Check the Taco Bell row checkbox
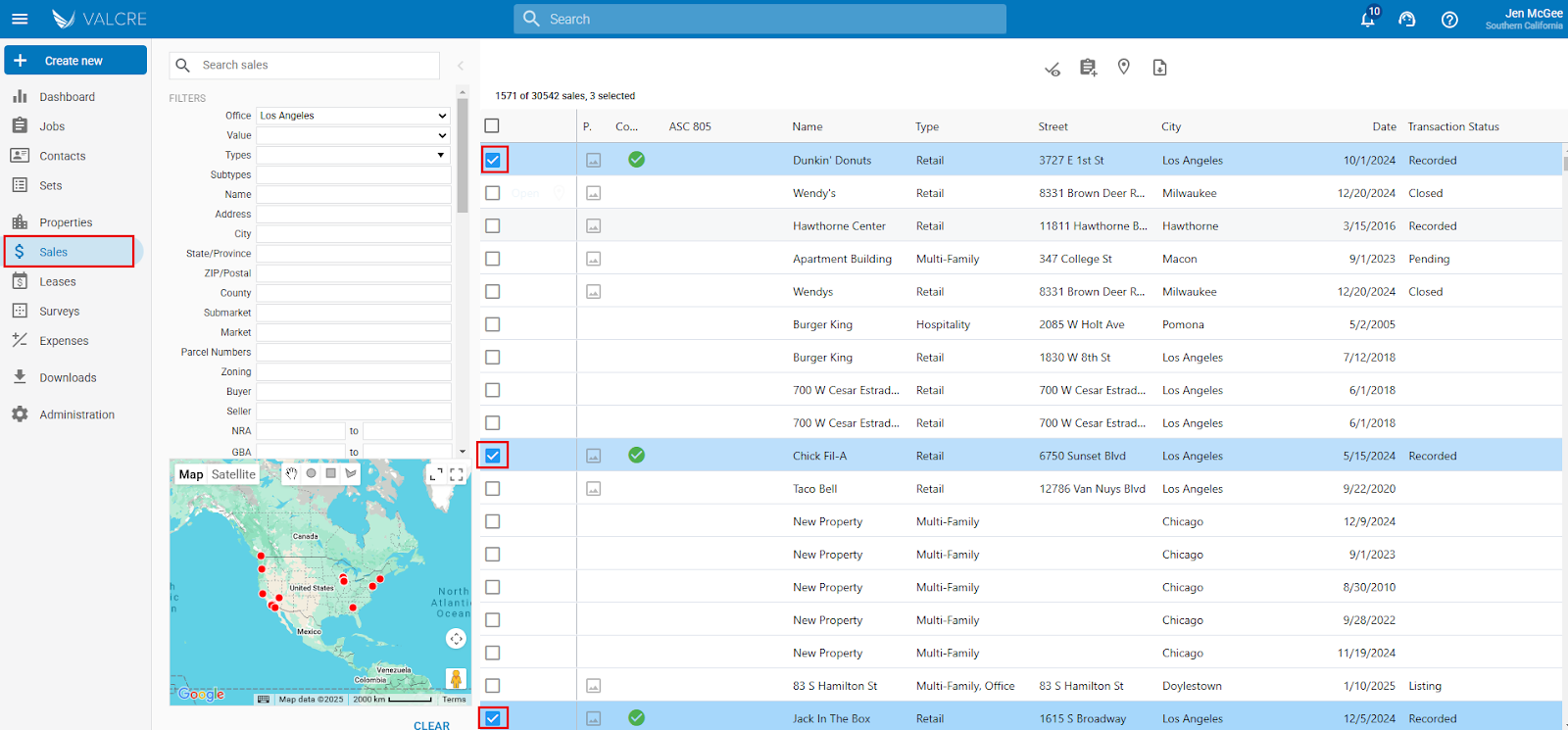1568x730 pixels. coord(492,488)
